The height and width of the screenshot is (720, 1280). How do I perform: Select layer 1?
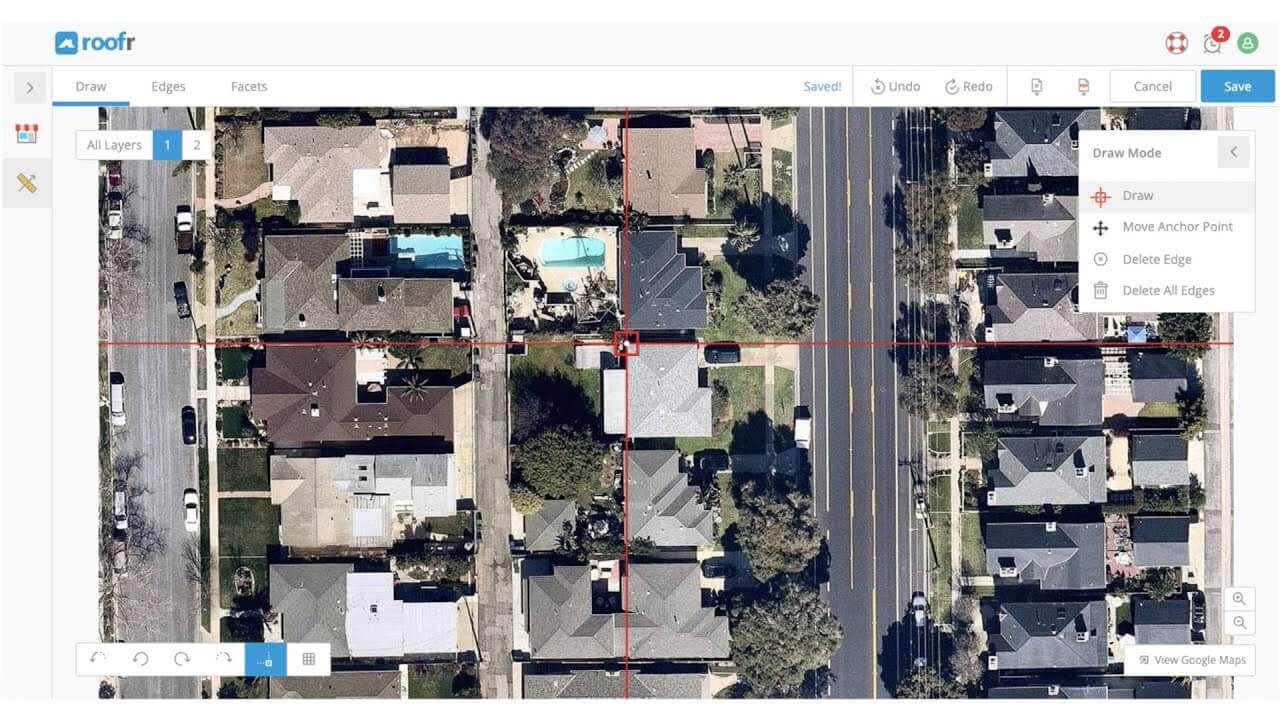[167, 145]
